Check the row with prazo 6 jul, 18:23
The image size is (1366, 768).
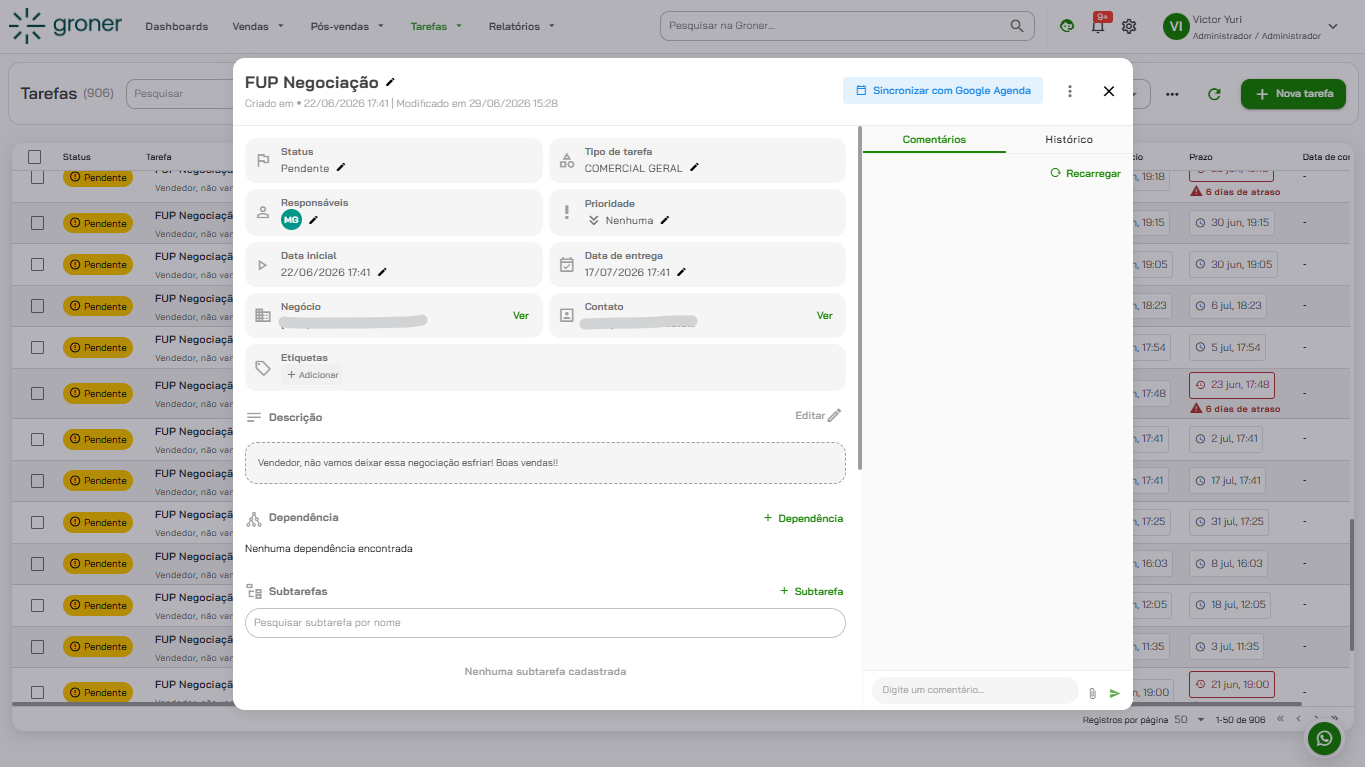37,306
